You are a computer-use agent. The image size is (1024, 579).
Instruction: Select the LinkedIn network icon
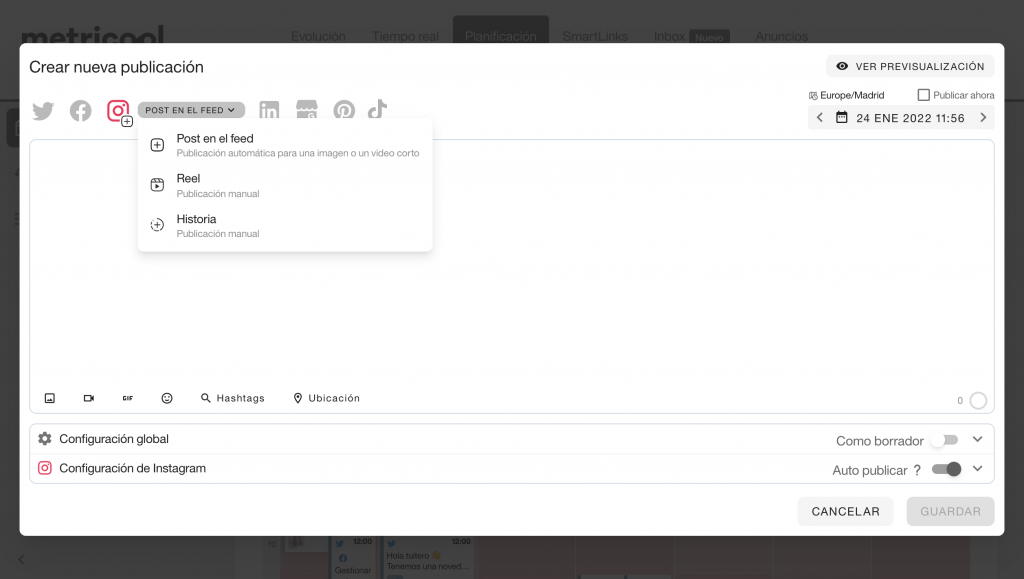tap(269, 110)
